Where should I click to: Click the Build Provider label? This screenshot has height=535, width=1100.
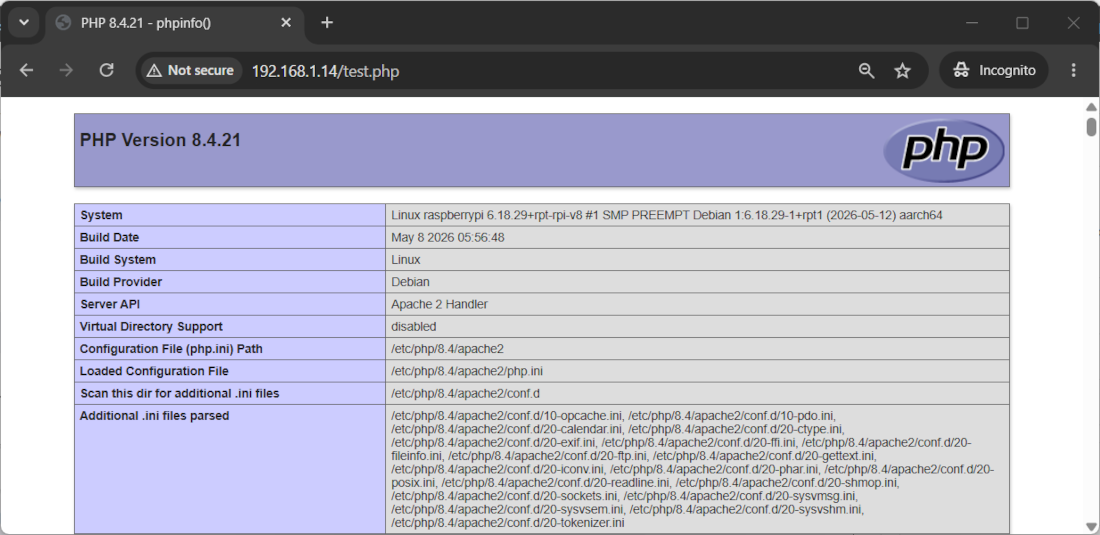[121, 282]
